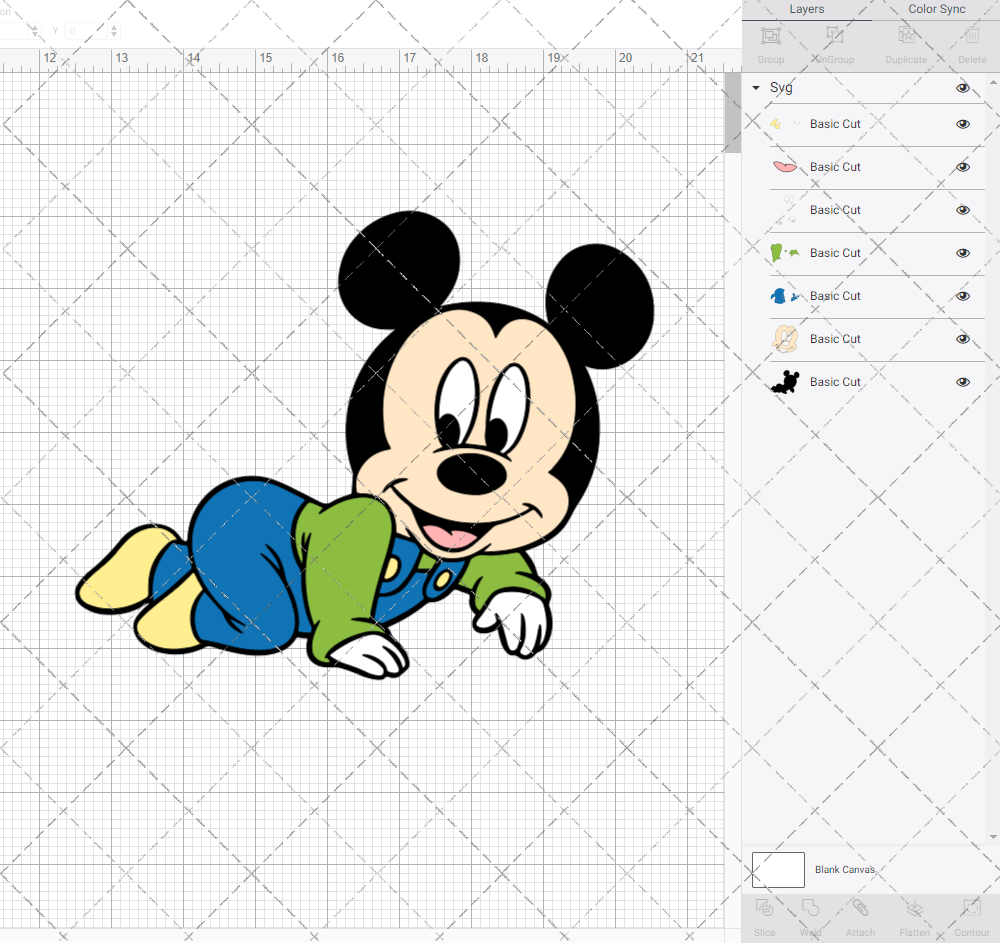
Task: Select the black silhouette layer thumbnail
Action: coord(785,382)
